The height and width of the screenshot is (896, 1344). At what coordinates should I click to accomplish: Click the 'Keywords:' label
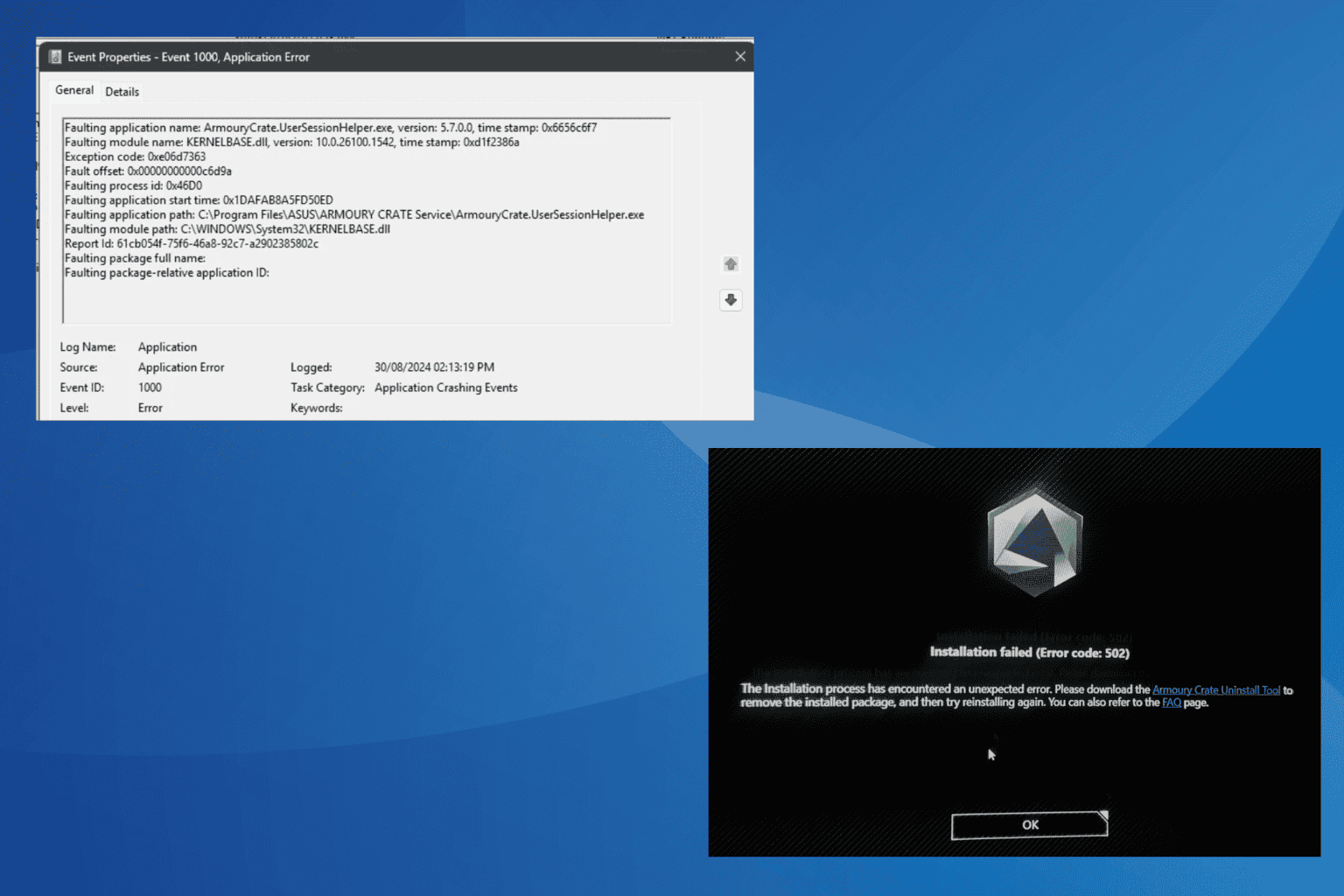coord(317,408)
